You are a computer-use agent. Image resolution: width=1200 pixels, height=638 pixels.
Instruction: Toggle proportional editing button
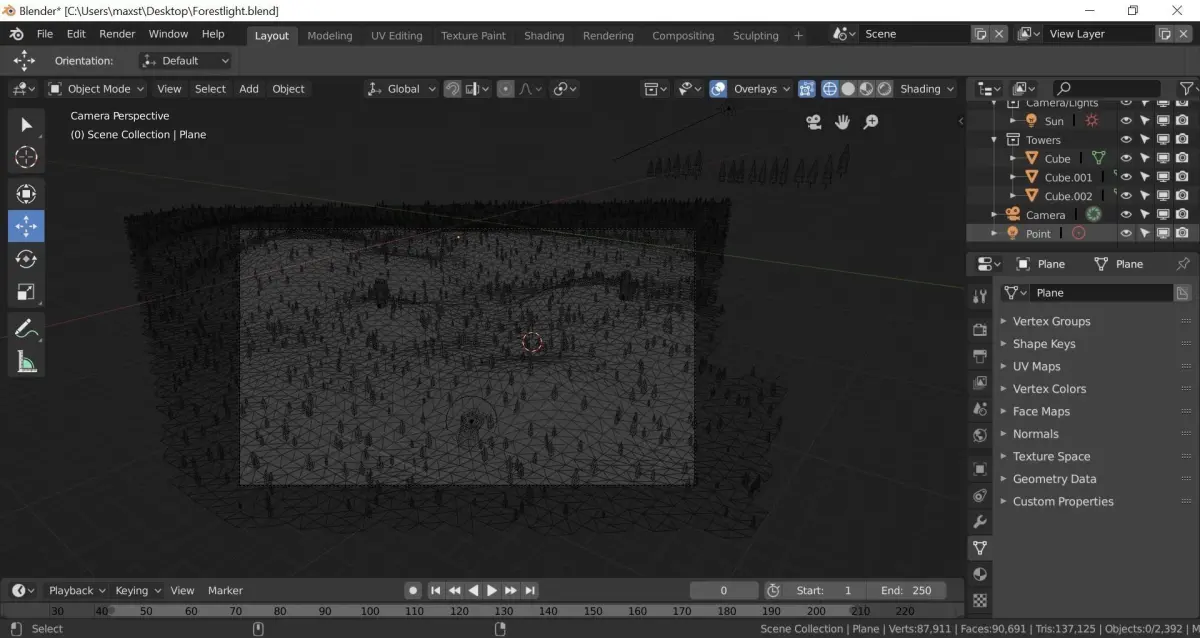[506, 89]
